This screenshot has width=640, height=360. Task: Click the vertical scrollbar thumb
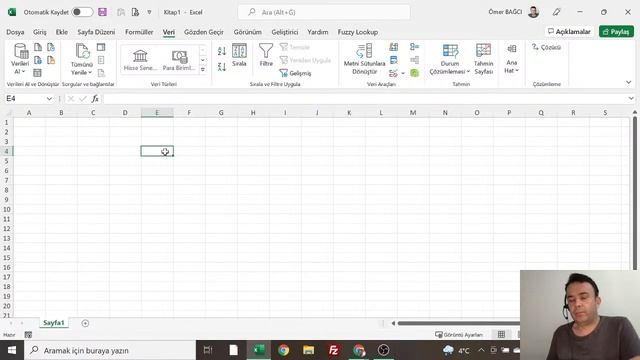point(635,193)
